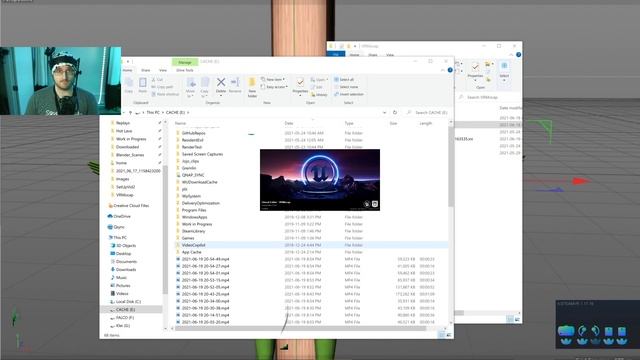Click the Select icon in rear VRMocap window

coord(504,66)
